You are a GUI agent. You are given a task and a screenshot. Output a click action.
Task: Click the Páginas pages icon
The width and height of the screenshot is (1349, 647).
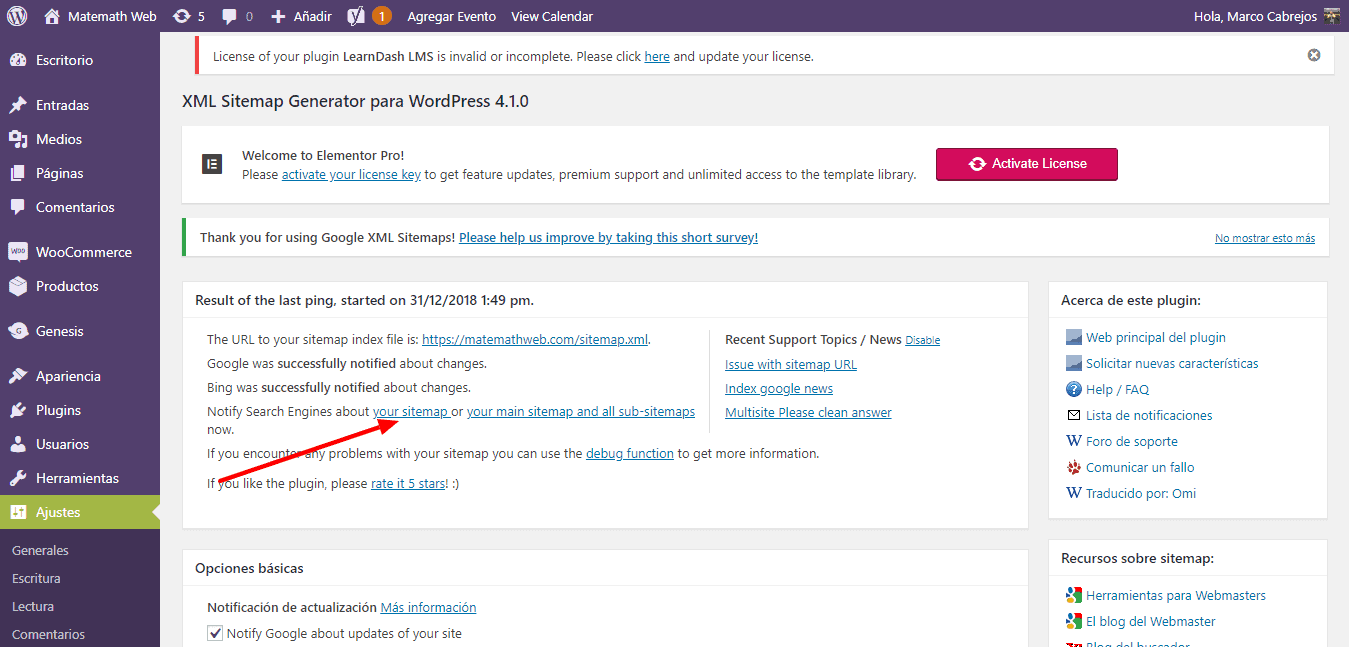[x=18, y=173]
